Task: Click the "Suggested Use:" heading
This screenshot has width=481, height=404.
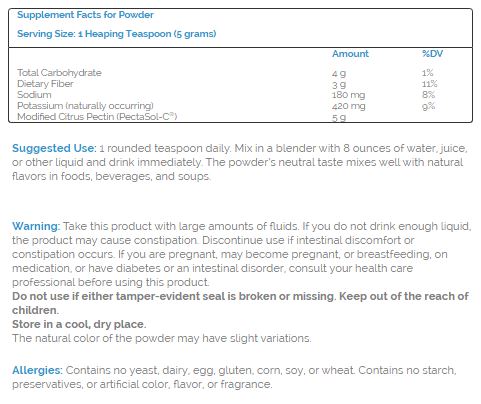Action: [54, 148]
